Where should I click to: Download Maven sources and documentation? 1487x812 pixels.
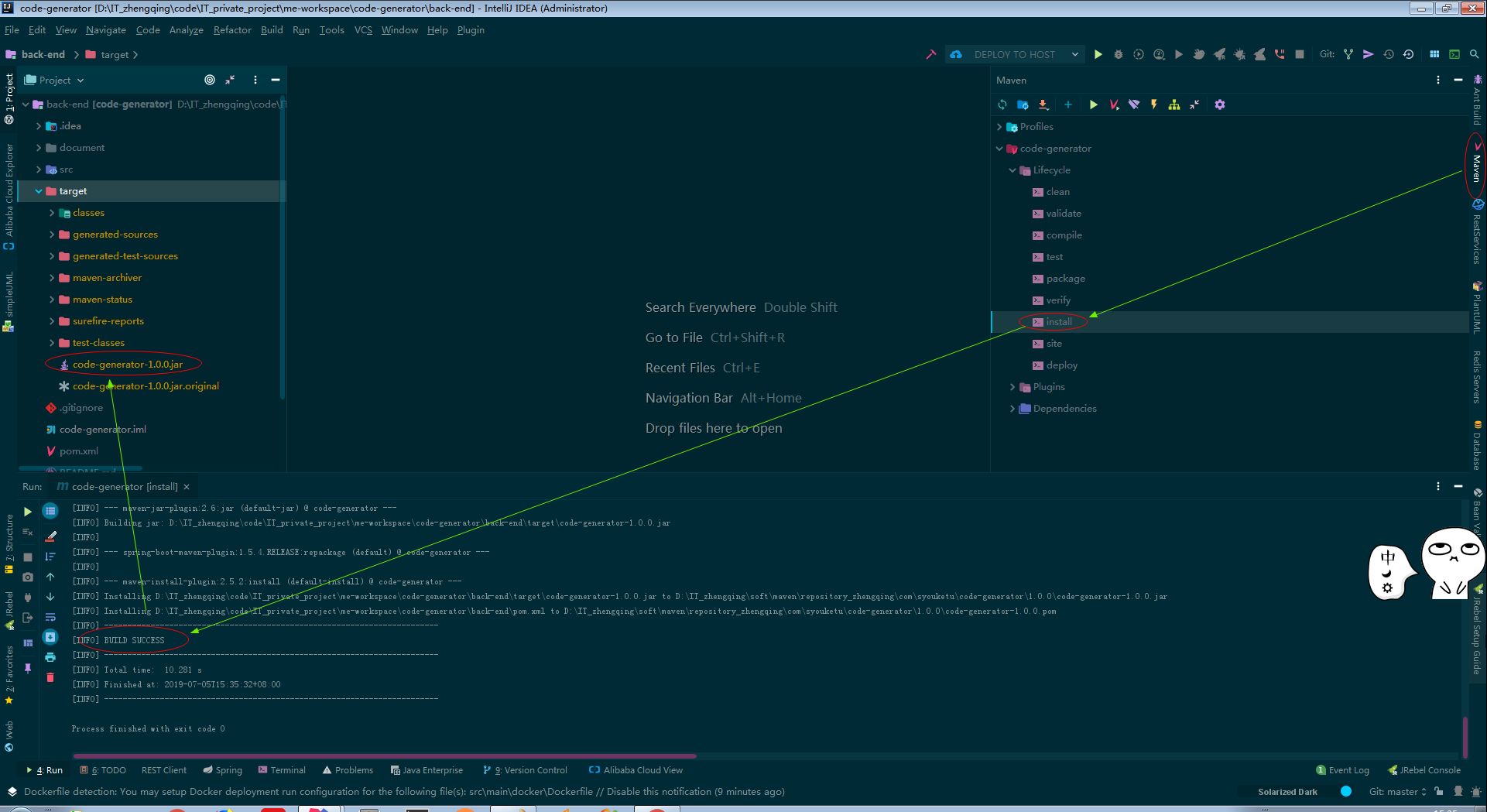tap(1043, 104)
